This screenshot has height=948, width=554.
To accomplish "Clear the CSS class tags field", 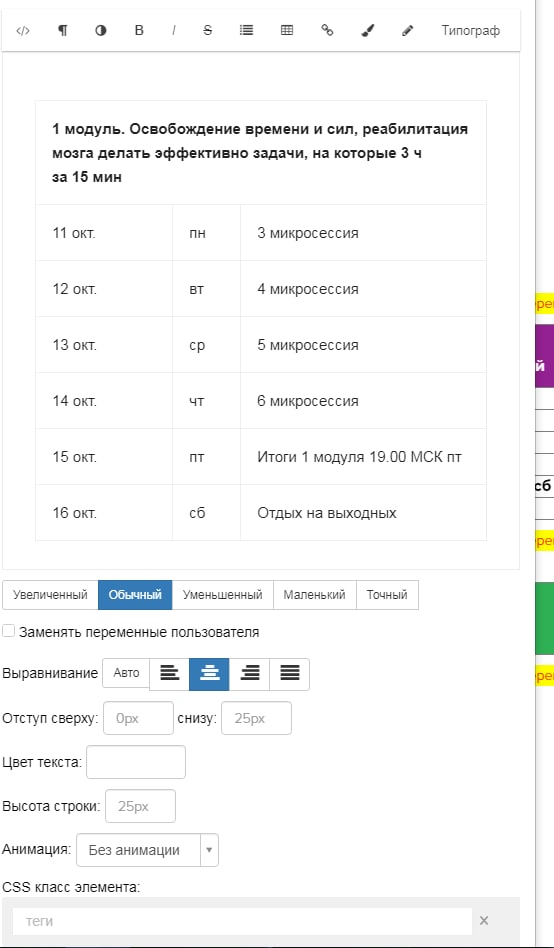I will 484,921.
